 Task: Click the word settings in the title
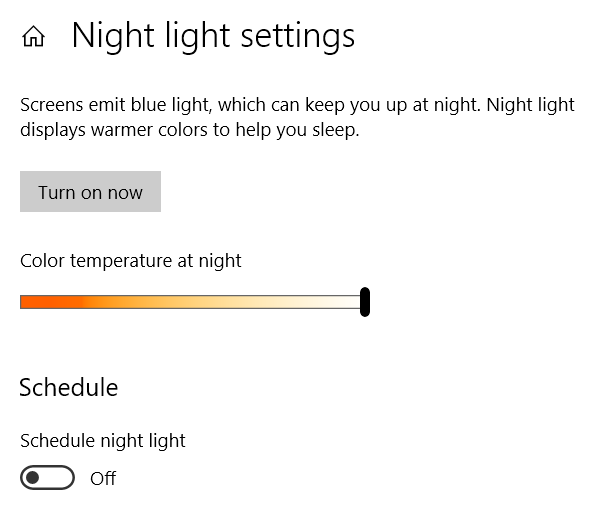(298, 37)
